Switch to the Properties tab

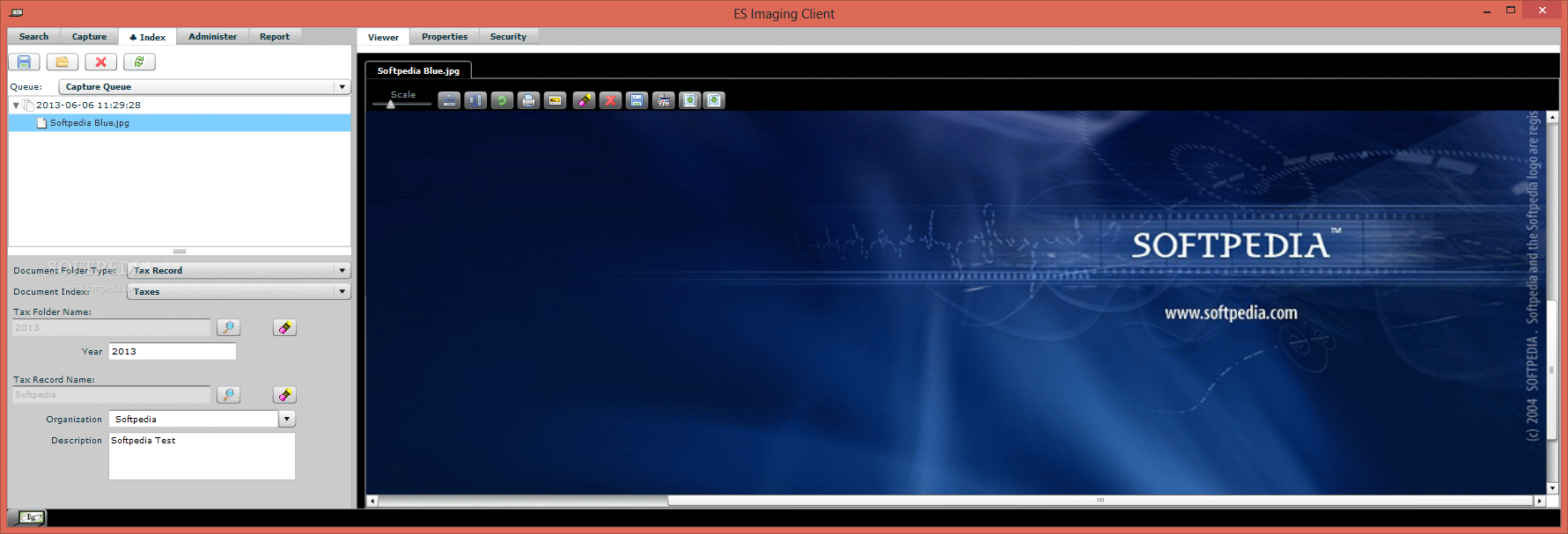coord(445,36)
